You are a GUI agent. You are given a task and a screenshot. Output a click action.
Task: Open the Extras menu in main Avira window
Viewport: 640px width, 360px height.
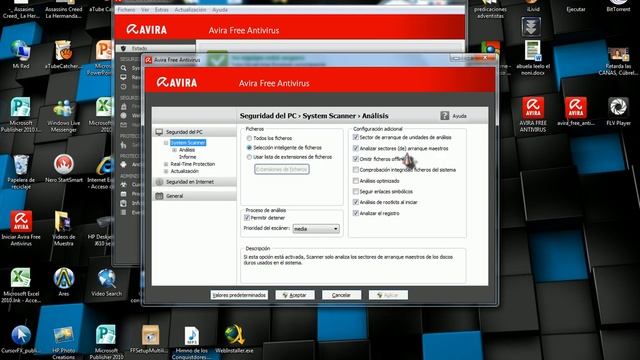click(162, 10)
